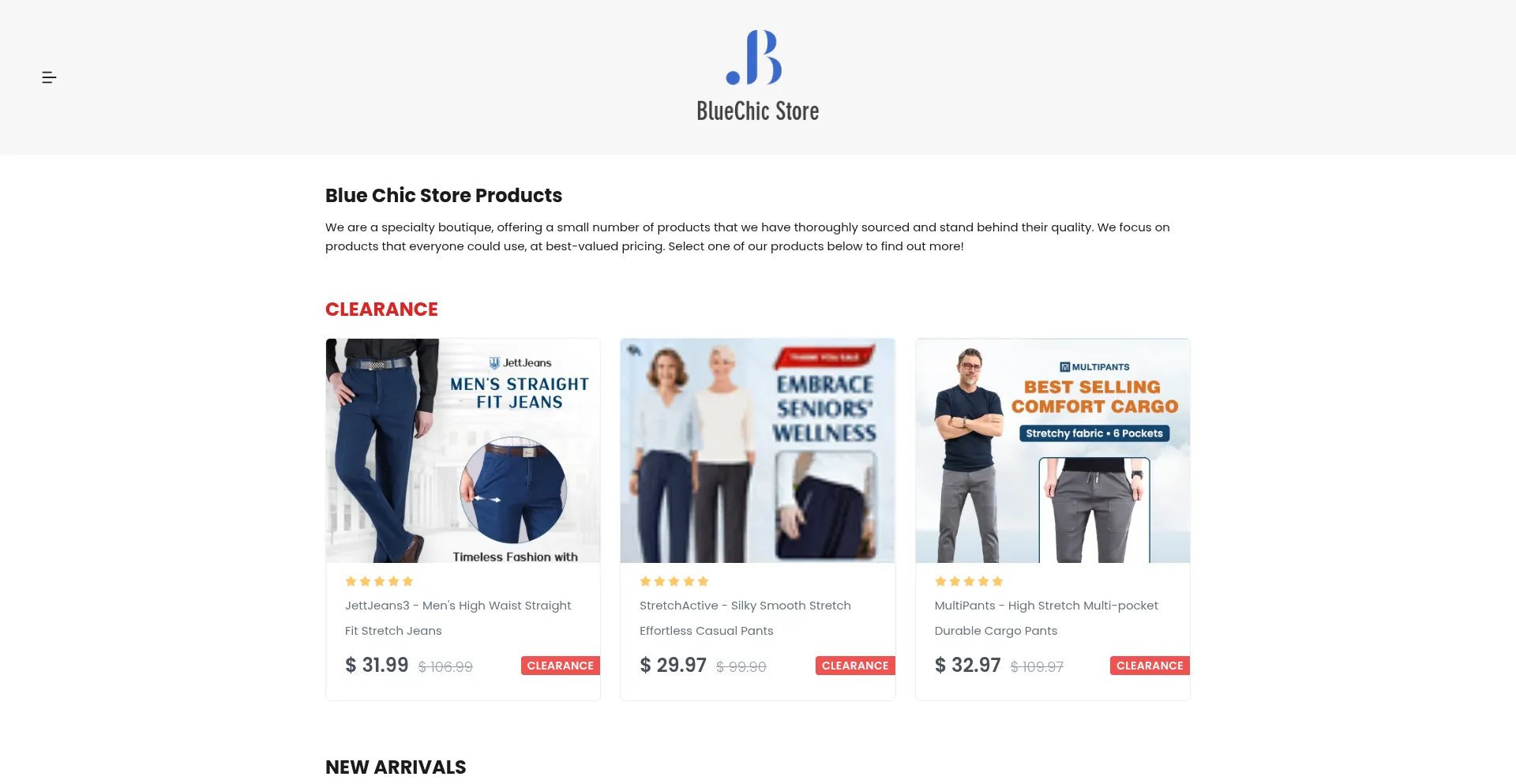Click the $32.97 MultiPants price
Viewport: 1516px width, 784px height.
[x=968, y=666]
